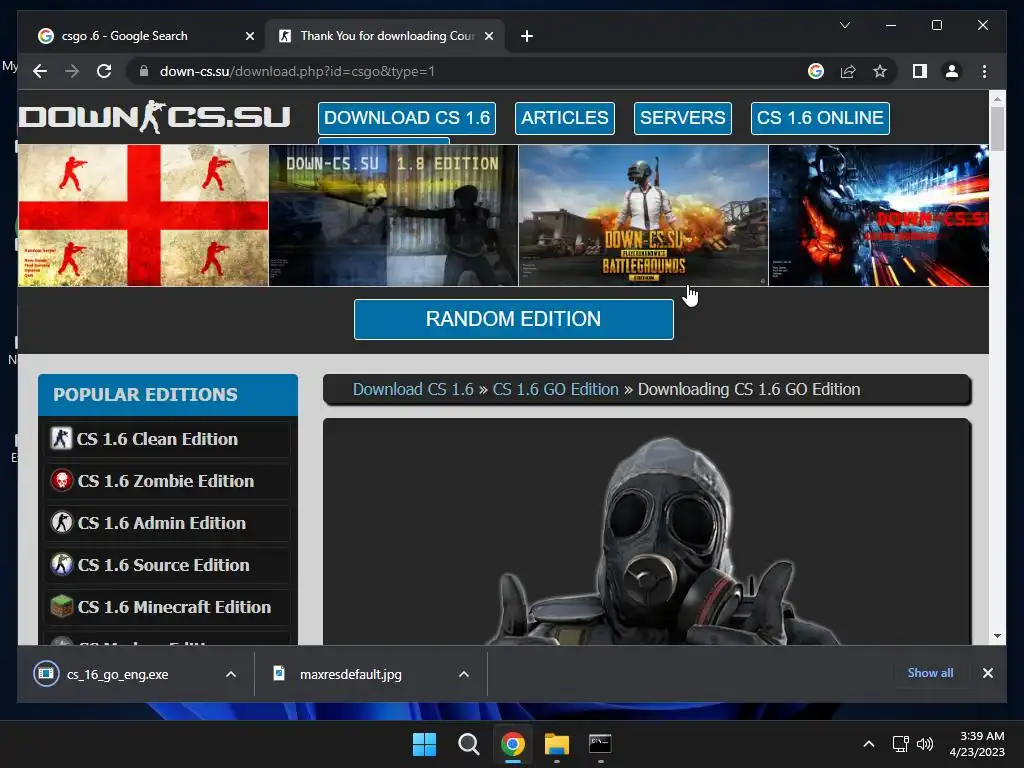Open the DOWNLOAD CS 1.6 menu

[407, 118]
